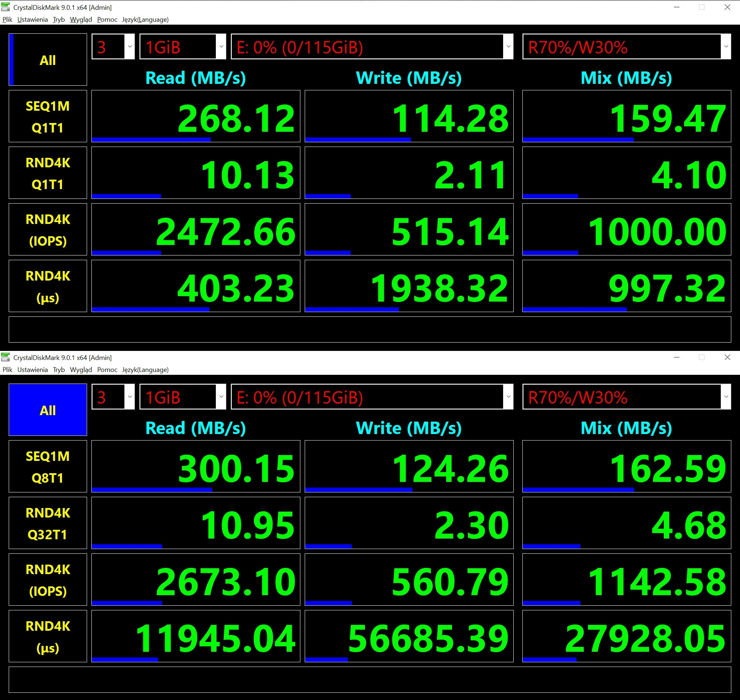Click the SEQ1M mix result 159.47
Screen dimensions: 740x700
click(627, 117)
